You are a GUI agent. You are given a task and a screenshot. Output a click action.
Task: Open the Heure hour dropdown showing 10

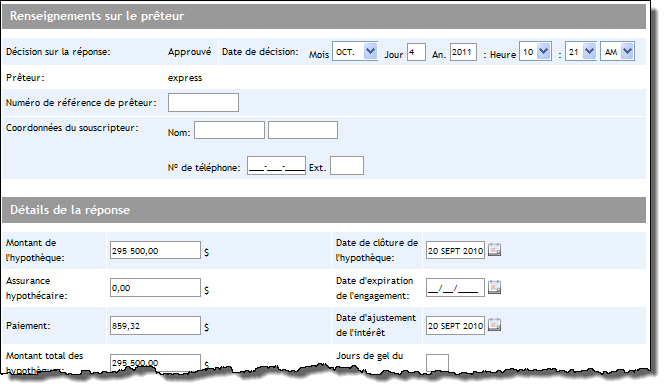tap(535, 52)
